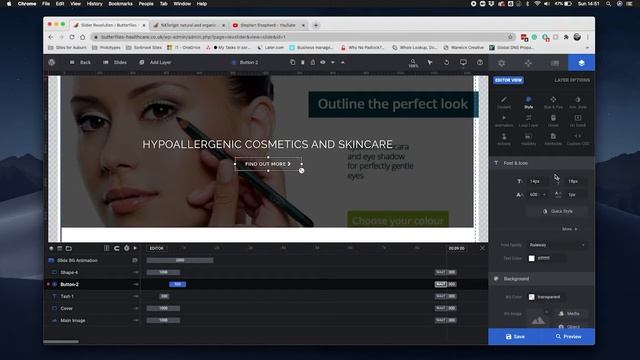Expand More font options

click(569, 229)
